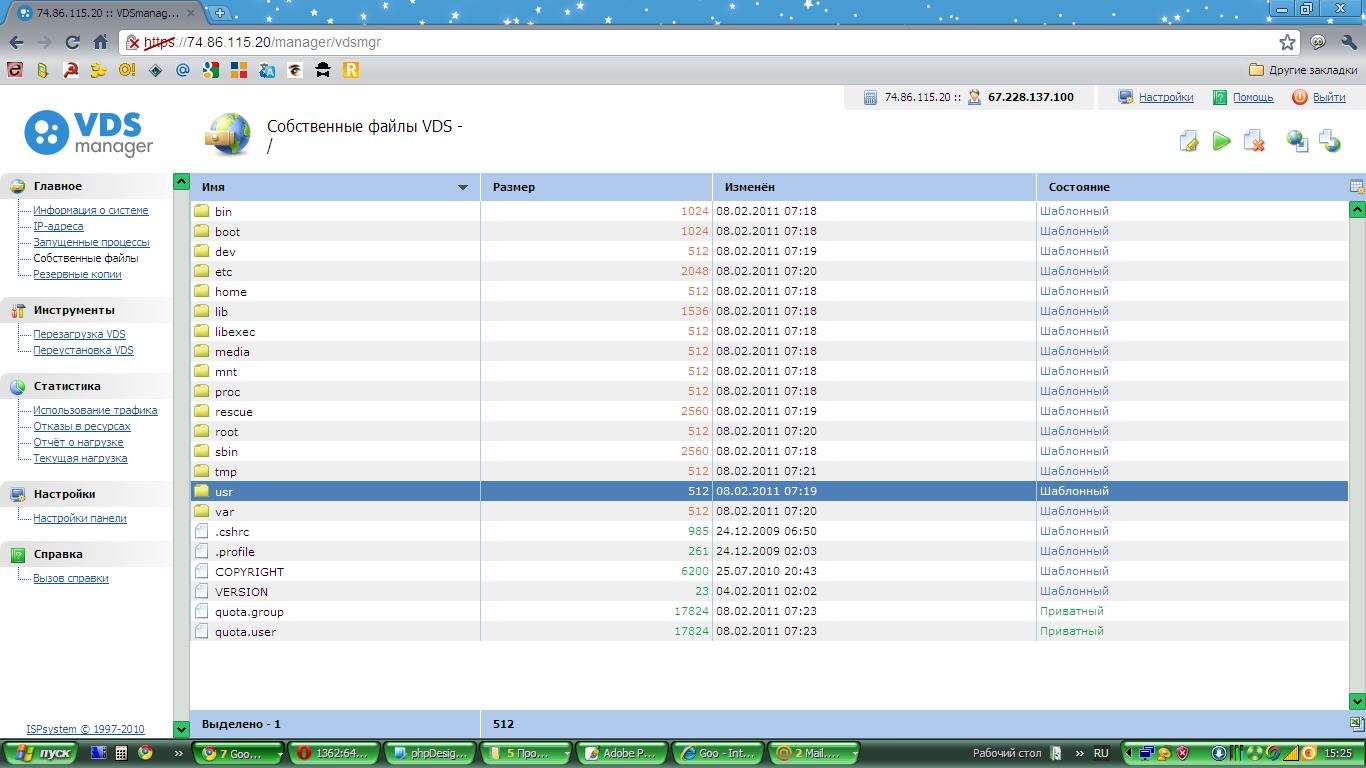Collapse the Инструменты sidebar section
The height and width of the screenshot is (768, 1366).
pos(73,310)
